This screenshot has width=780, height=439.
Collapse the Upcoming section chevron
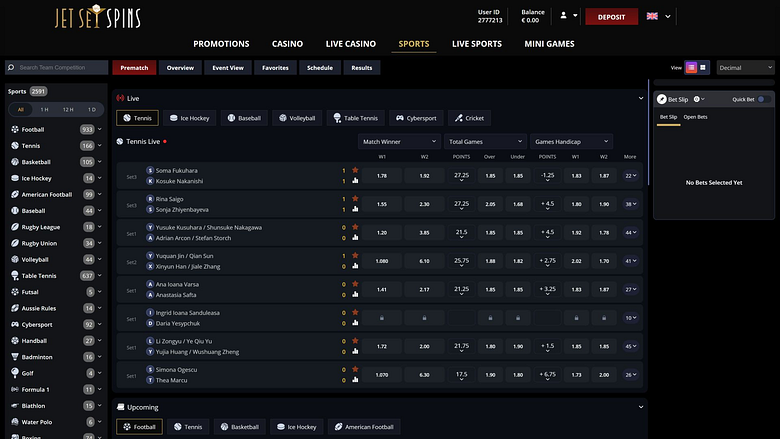click(x=641, y=407)
